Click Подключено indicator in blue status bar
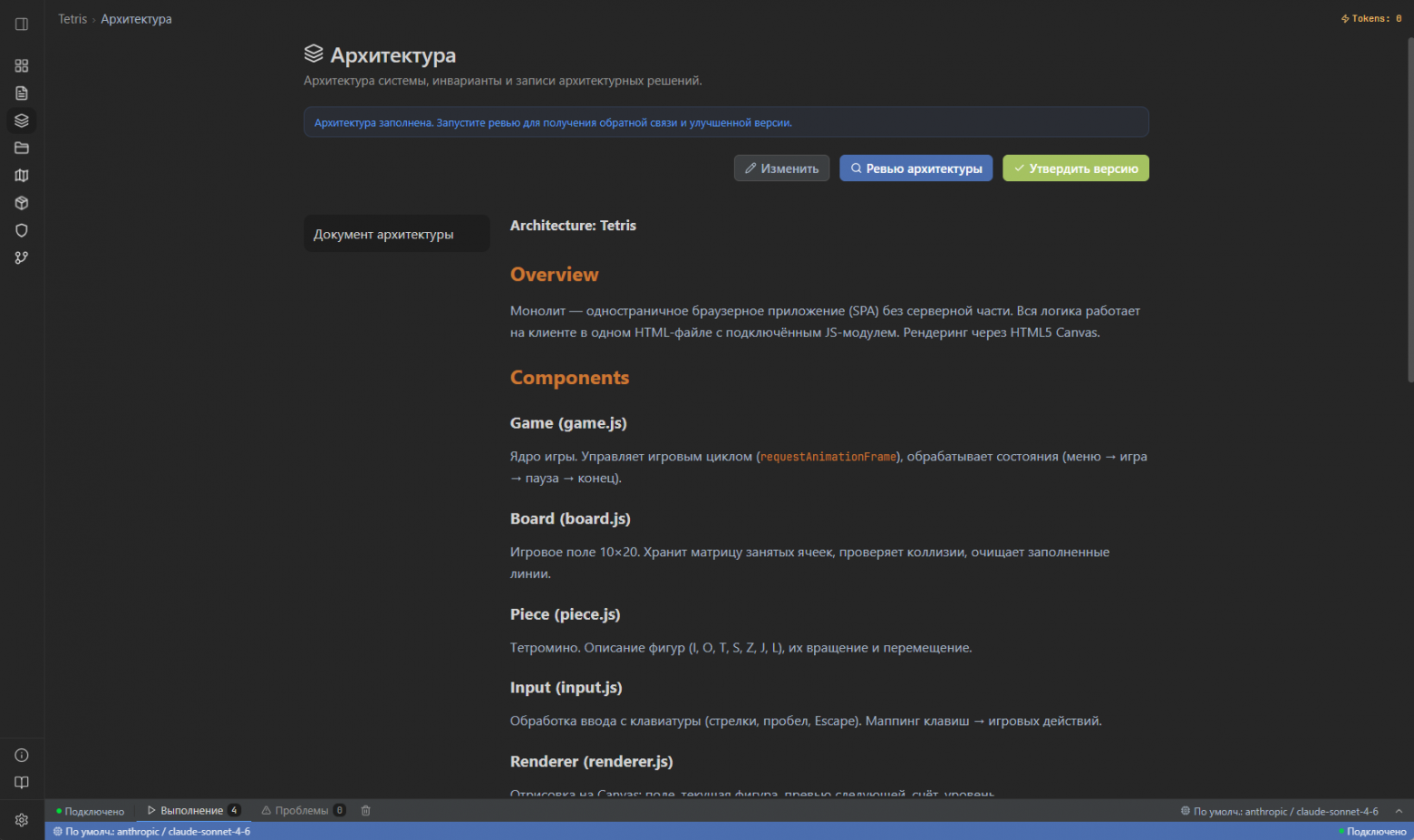The image size is (1414, 840). pyautogui.click(x=1372, y=832)
